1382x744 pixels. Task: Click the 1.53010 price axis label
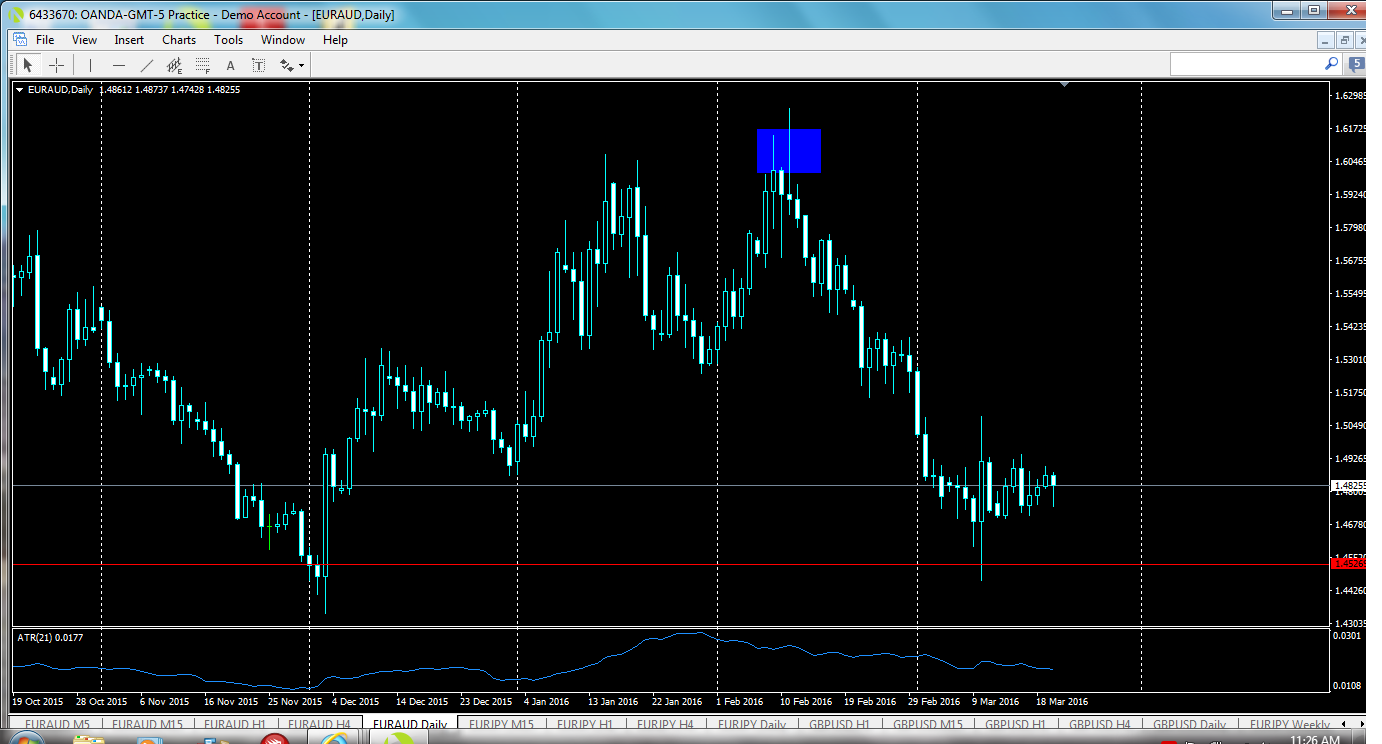click(1350, 359)
